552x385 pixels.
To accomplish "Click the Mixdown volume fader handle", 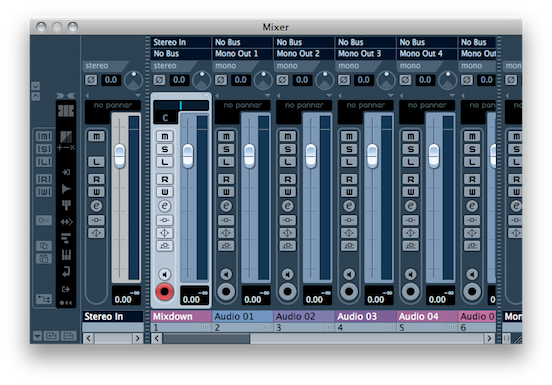I will (188, 156).
